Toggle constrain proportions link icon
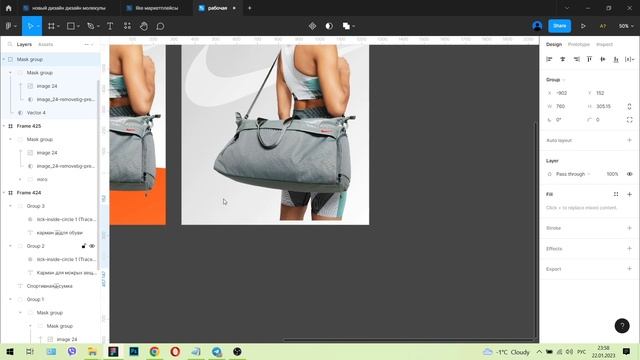The image size is (640, 360). (629, 106)
